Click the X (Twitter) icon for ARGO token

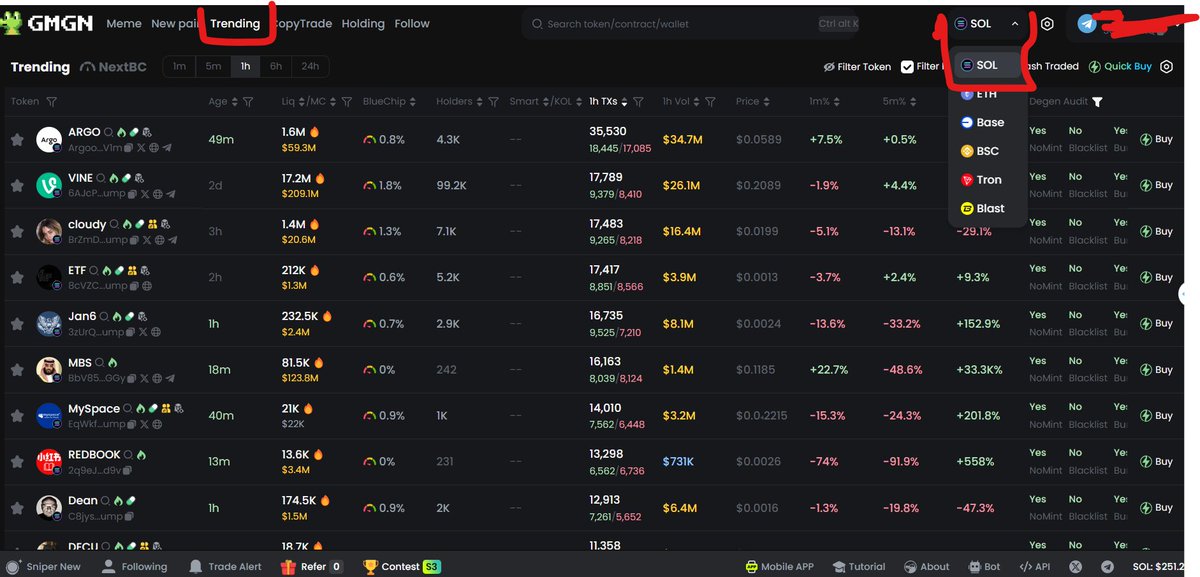pyautogui.click(x=141, y=147)
